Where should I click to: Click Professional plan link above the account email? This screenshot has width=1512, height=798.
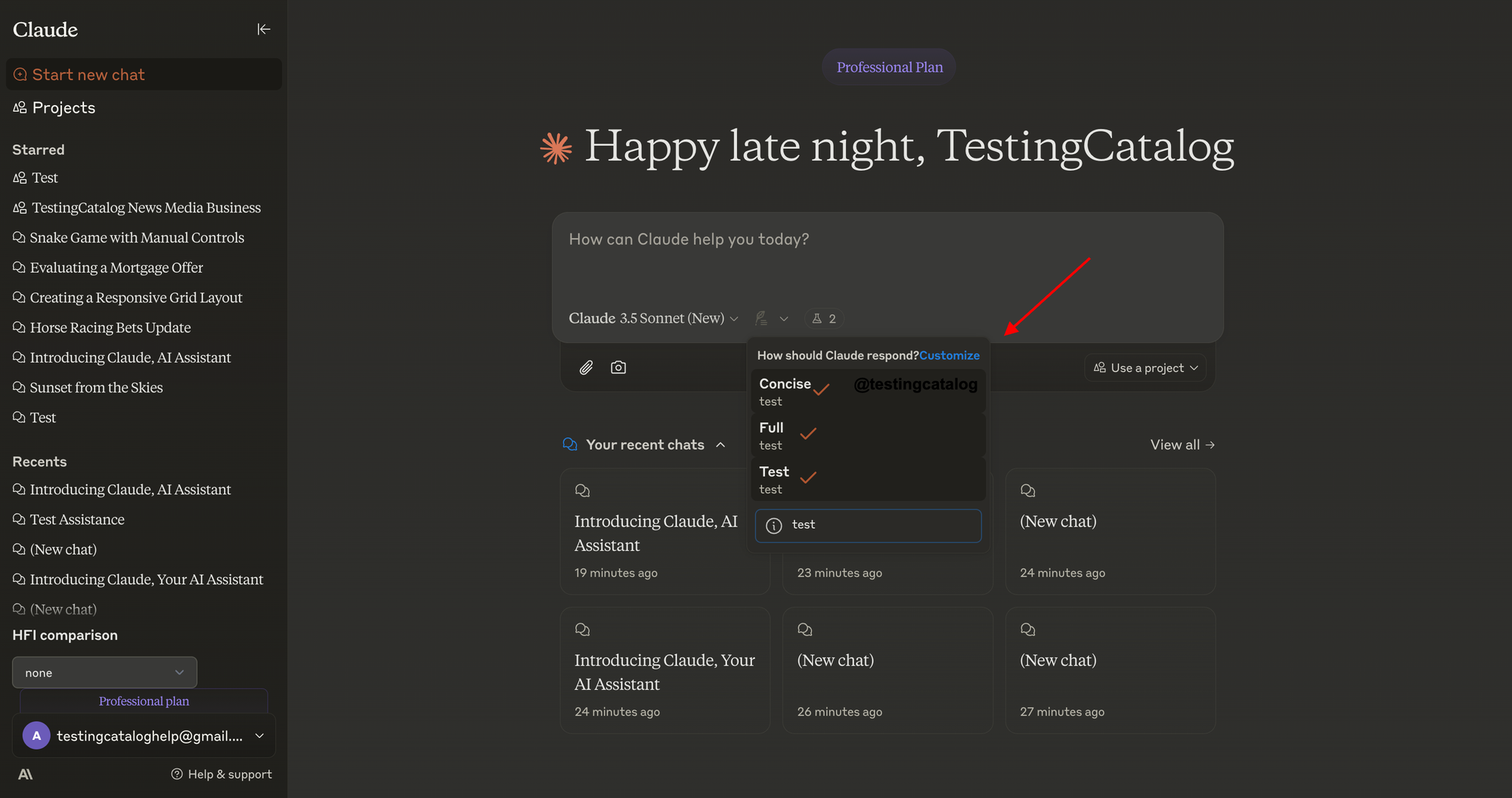pyautogui.click(x=144, y=701)
